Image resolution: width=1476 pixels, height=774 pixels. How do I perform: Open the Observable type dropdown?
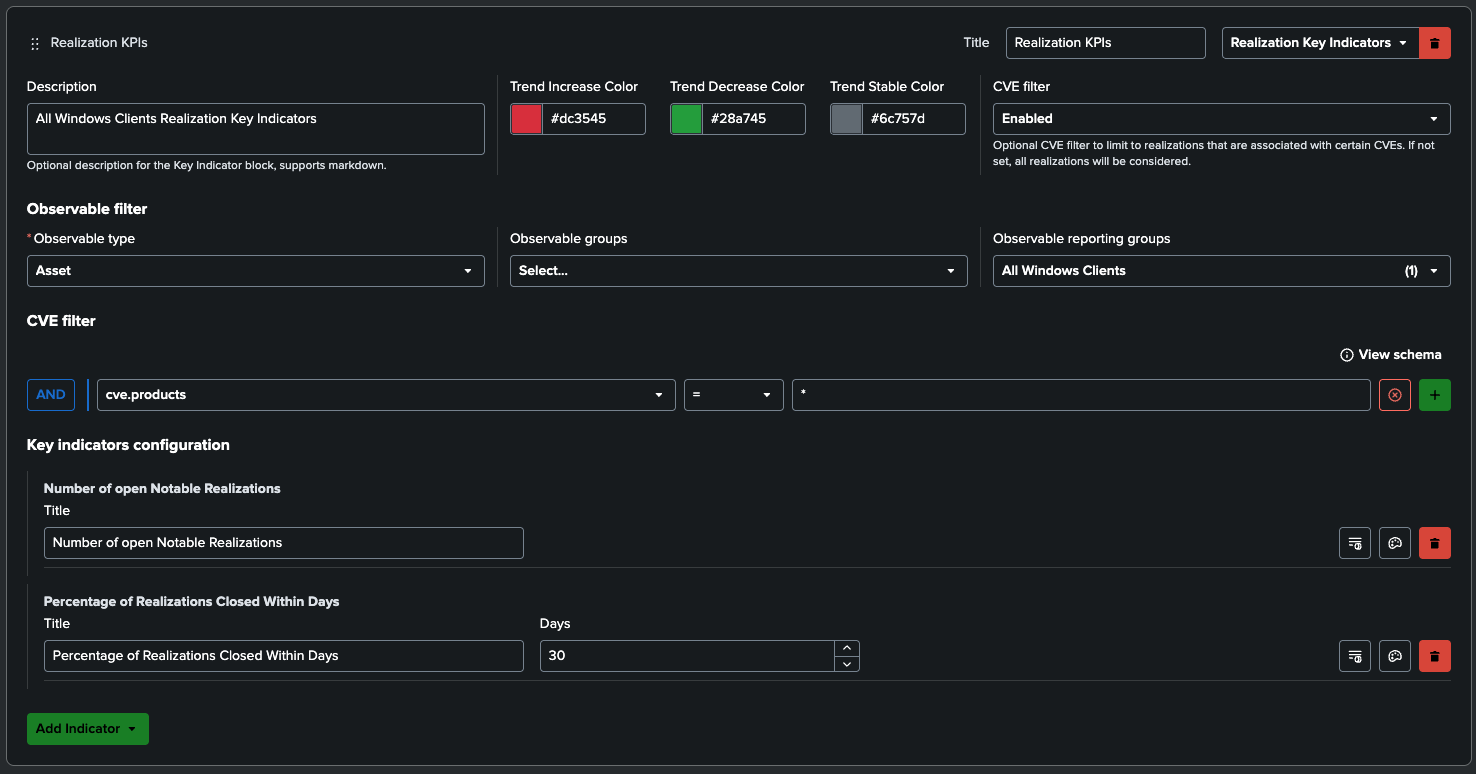pyautogui.click(x=255, y=270)
